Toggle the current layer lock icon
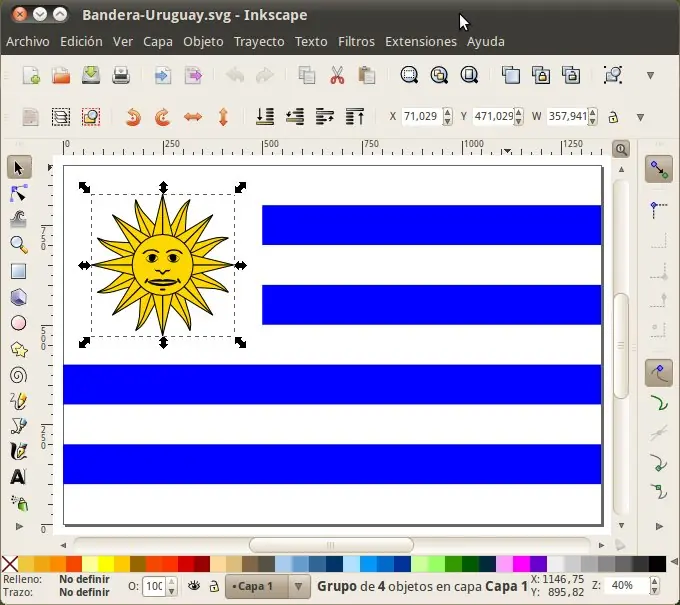The width and height of the screenshot is (680, 605). (214, 586)
